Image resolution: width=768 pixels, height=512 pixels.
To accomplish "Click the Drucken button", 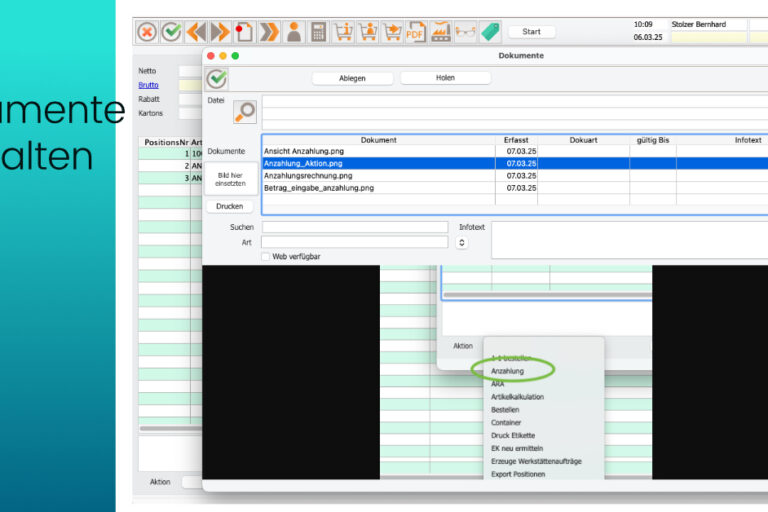I will (x=229, y=206).
